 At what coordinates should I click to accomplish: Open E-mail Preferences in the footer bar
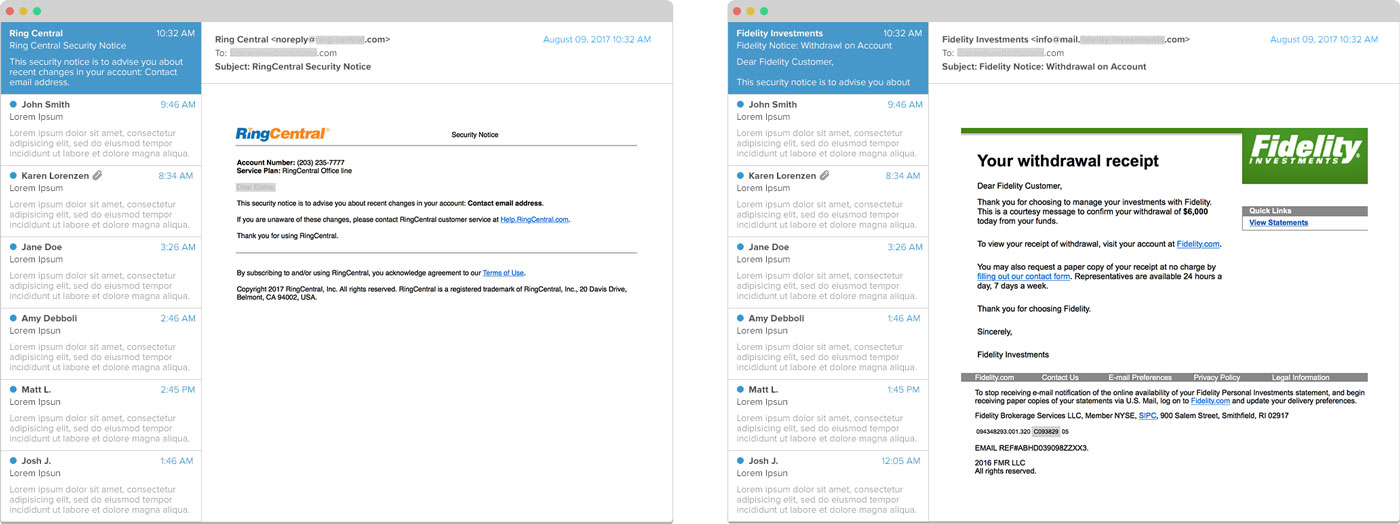1140,377
